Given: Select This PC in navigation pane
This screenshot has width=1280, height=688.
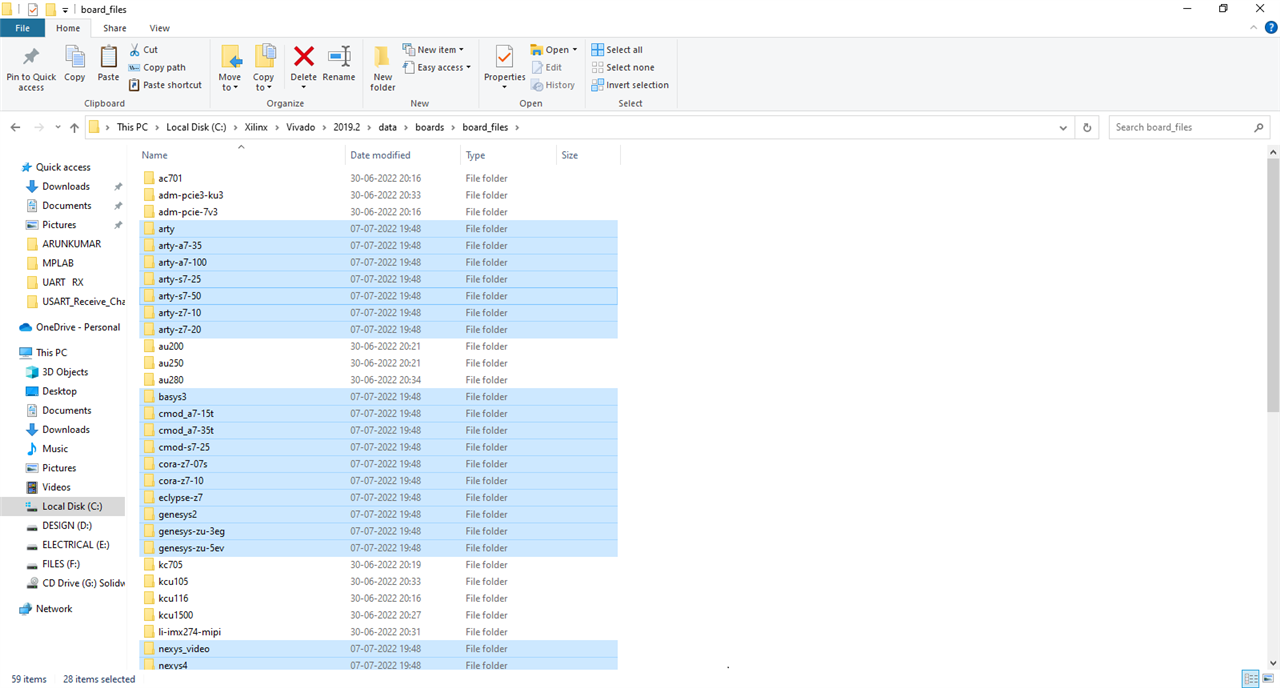Looking at the screenshot, I should point(51,352).
